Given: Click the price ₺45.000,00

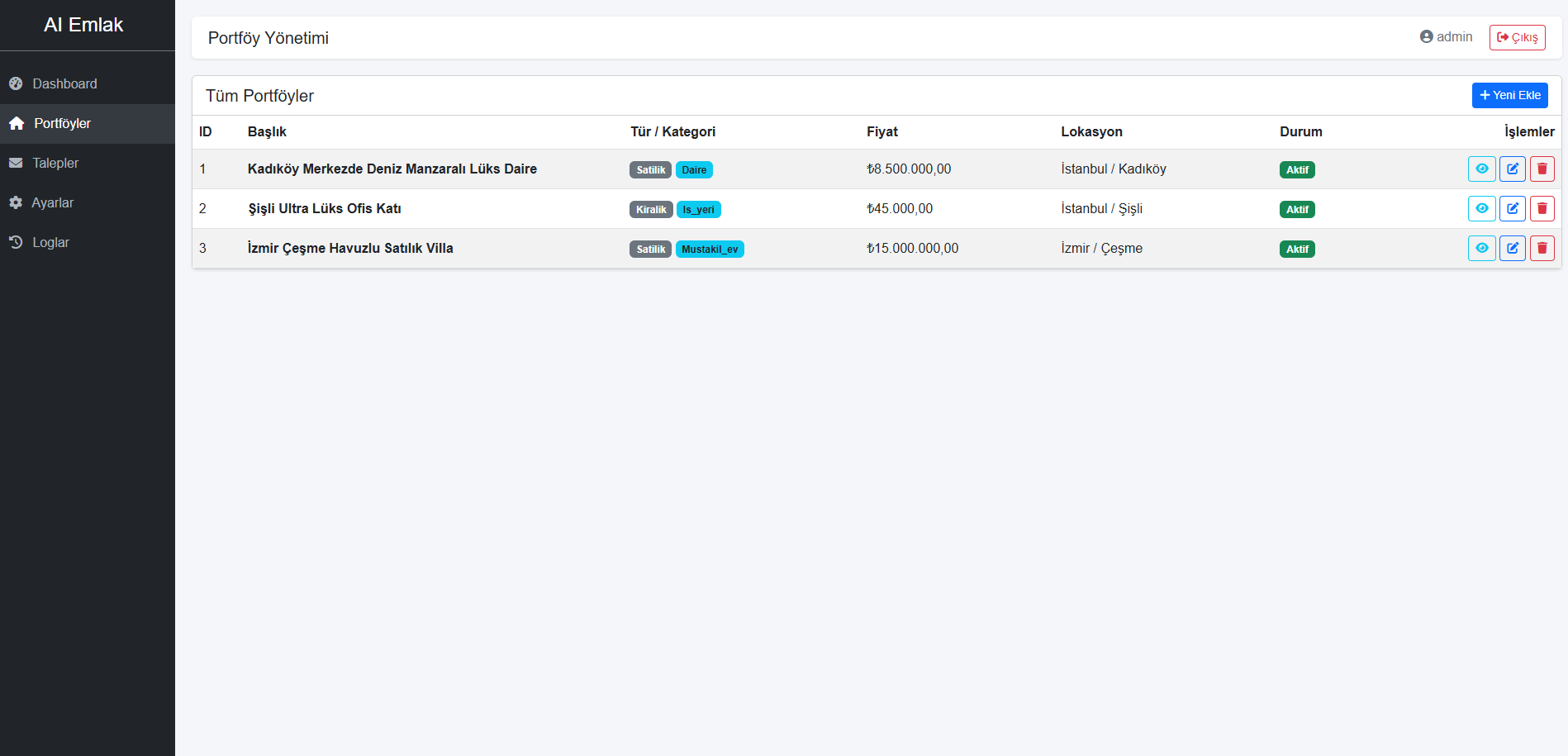Looking at the screenshot, I should point(900,209).
